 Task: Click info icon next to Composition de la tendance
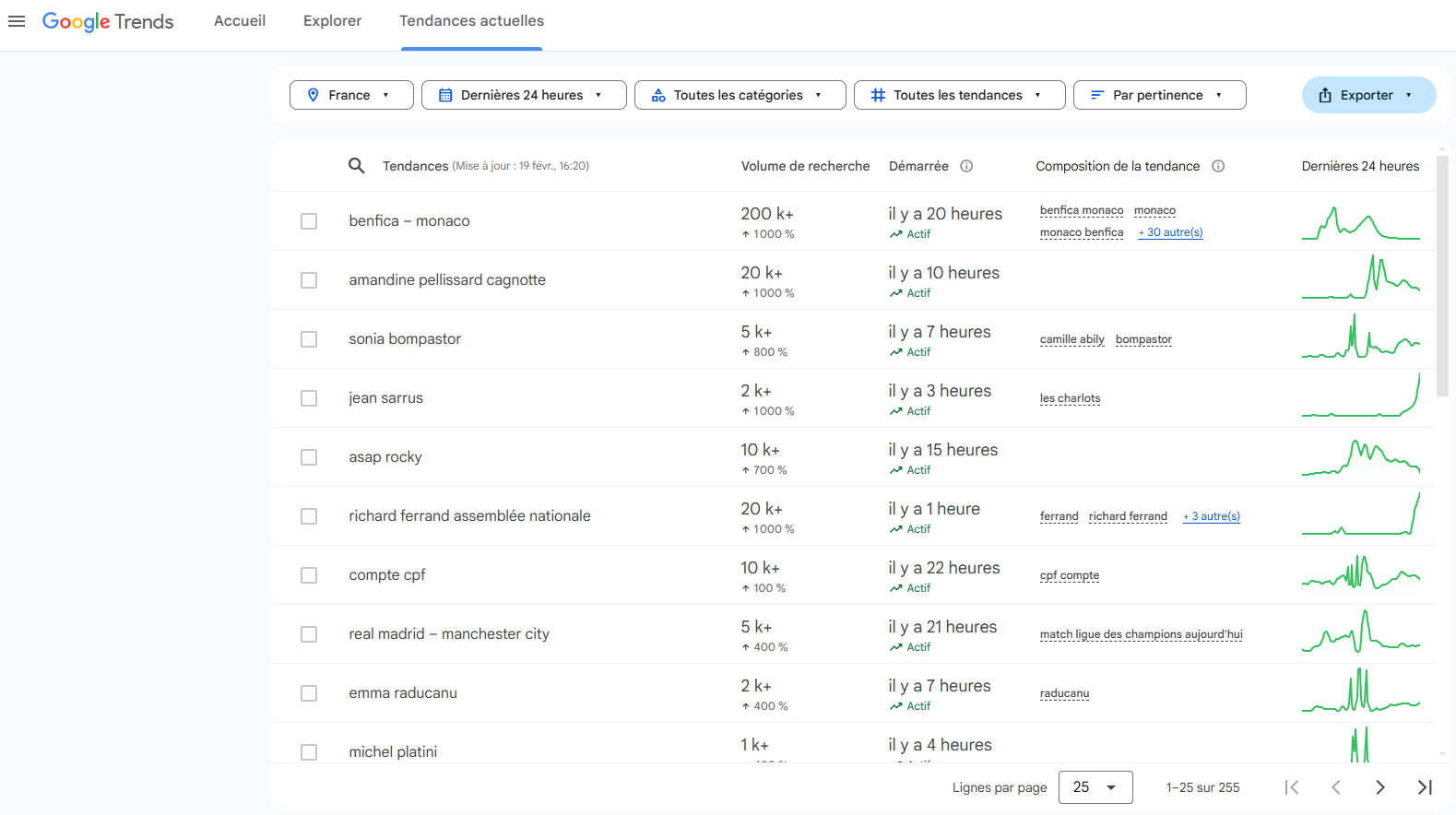[x=1218, y=166]
